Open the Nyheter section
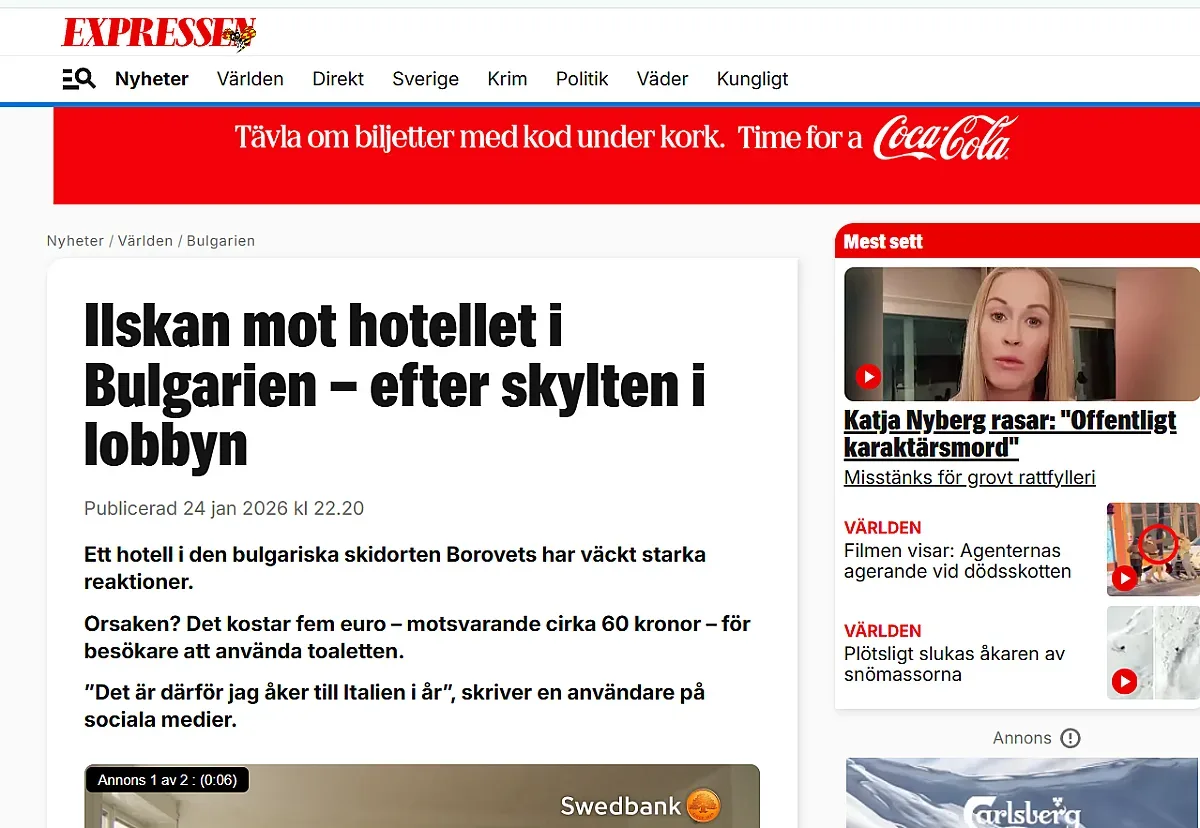Image resolution: width=1200 pixels, height=828 pixels. pyautogui.click(x=152, y=79)
